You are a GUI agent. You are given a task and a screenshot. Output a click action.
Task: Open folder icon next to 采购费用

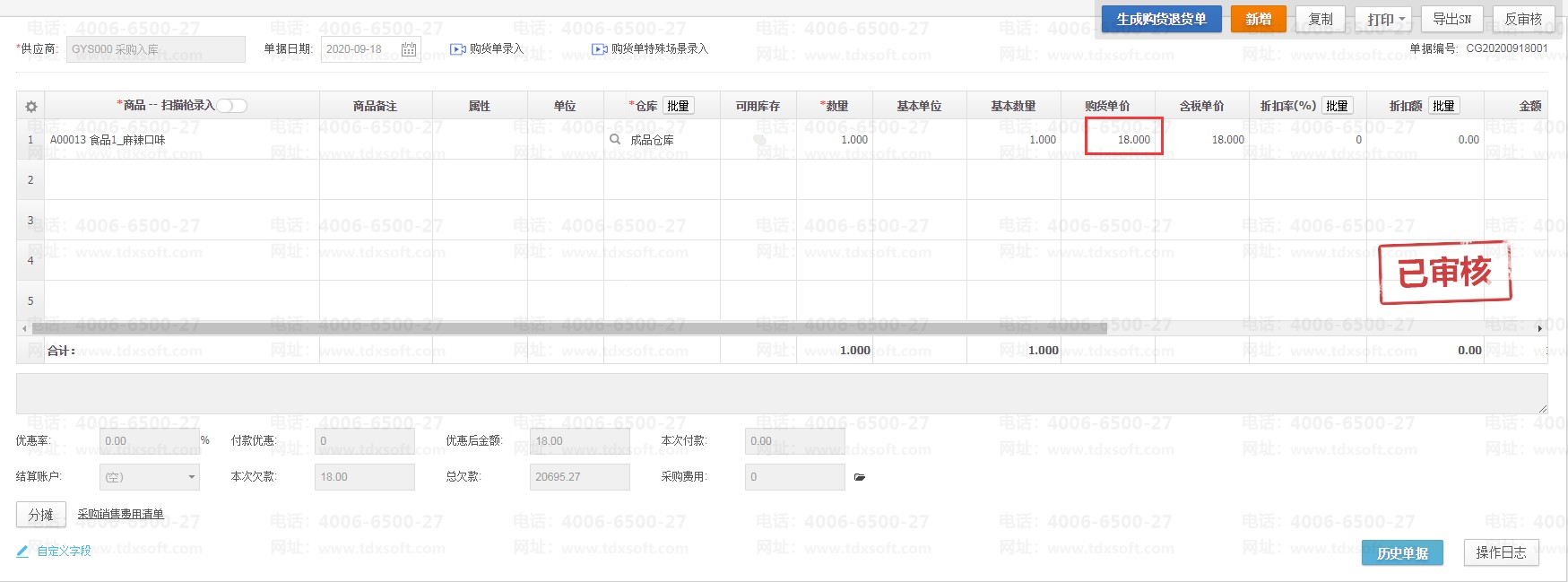(x=860, y=477)
